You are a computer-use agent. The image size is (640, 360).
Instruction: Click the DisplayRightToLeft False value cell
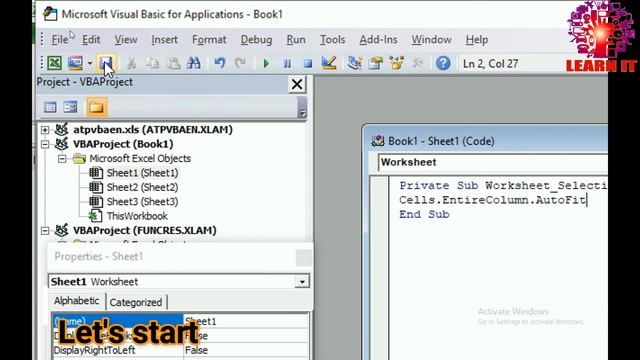[246, 350]
